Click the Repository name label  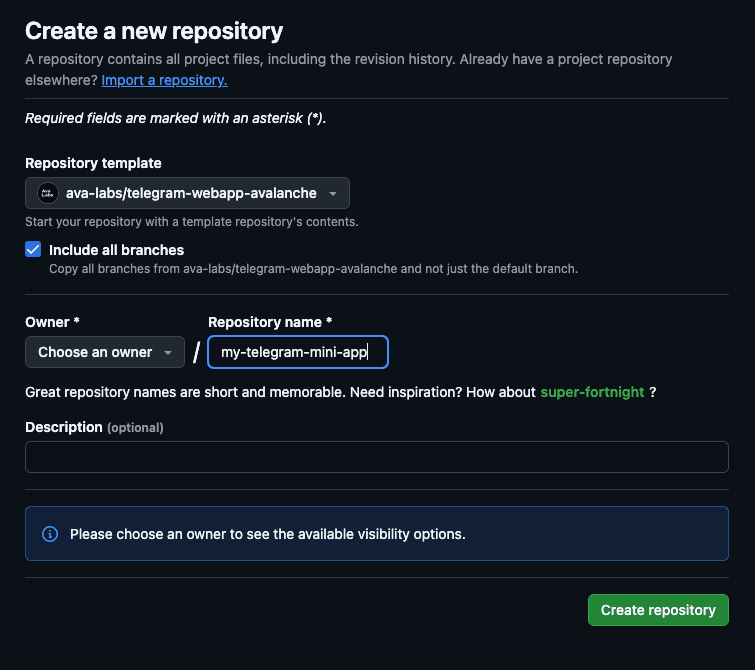[x=270, y=322]
